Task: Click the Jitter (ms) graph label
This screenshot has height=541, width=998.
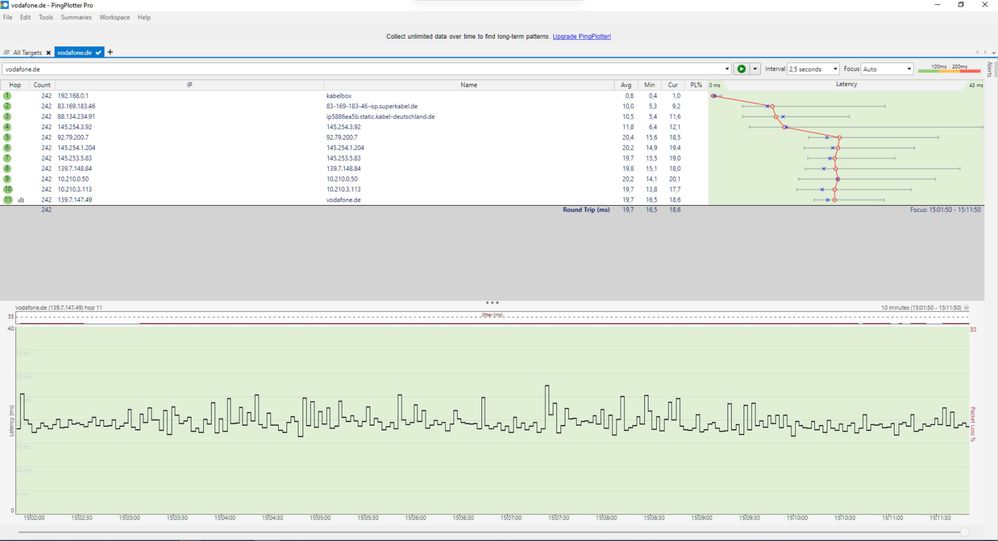Action: [492, 314]
